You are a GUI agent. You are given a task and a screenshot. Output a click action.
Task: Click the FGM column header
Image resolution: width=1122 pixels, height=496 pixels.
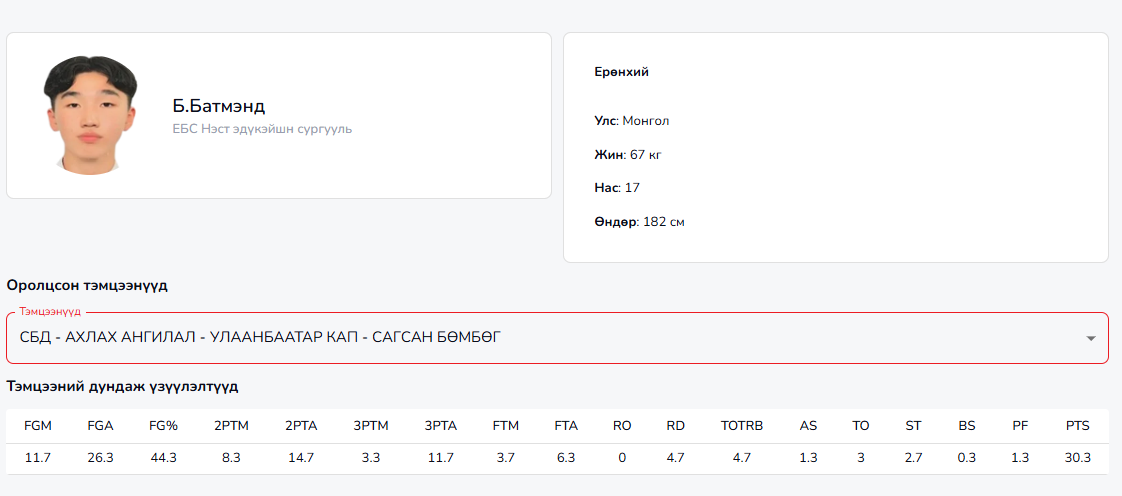tap(38, 426)
